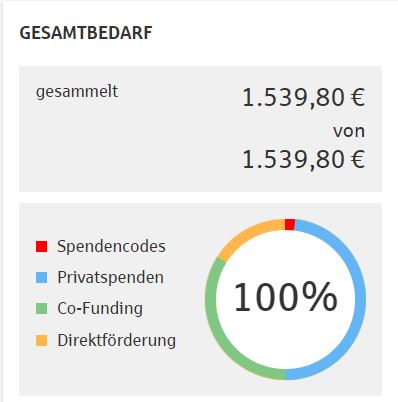This screenshot has height=402, width=398.
Task: Click the red segment of donut chart
Action: 290,225
